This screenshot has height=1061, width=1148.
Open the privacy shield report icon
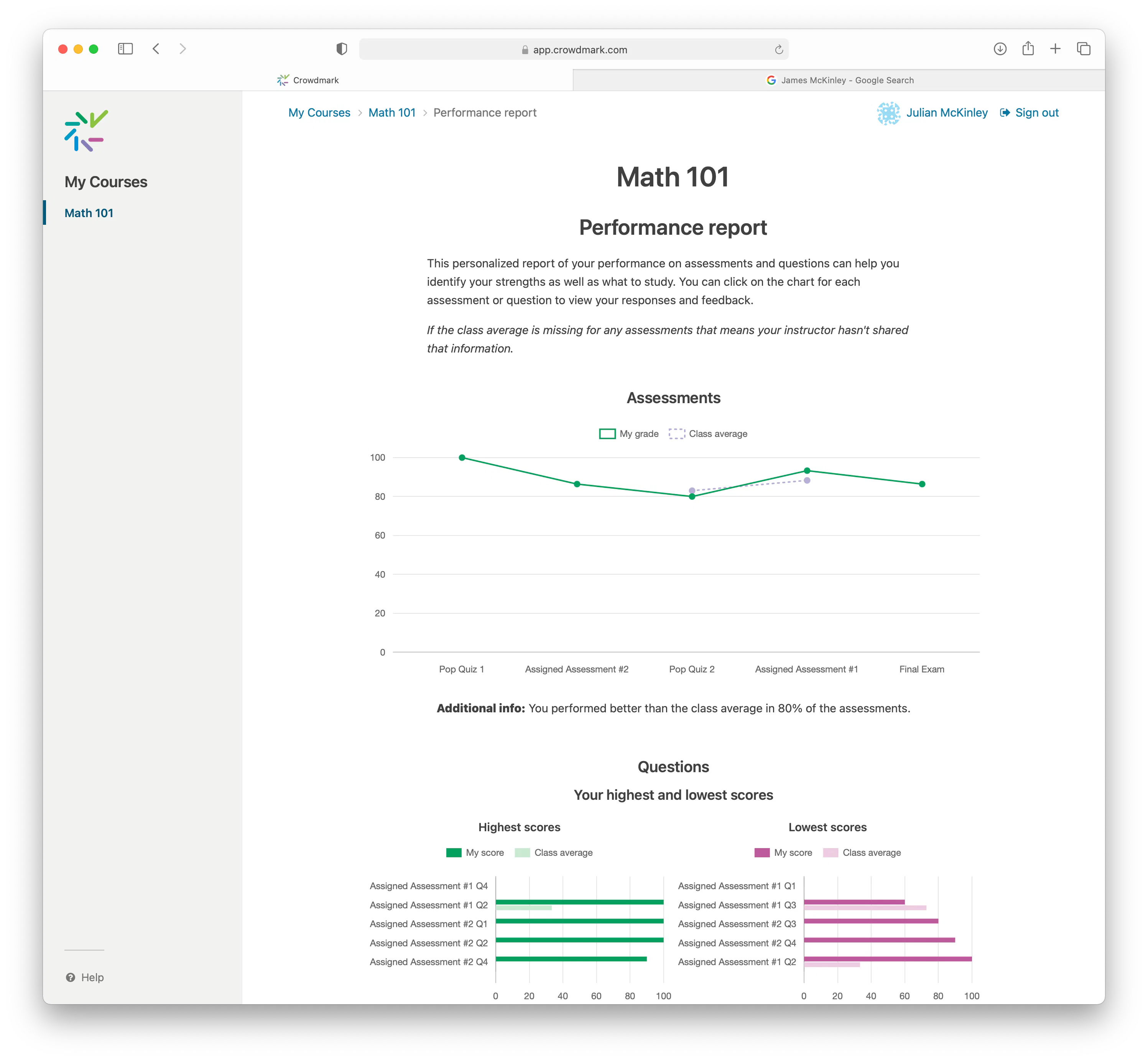[x=342, y=49]
